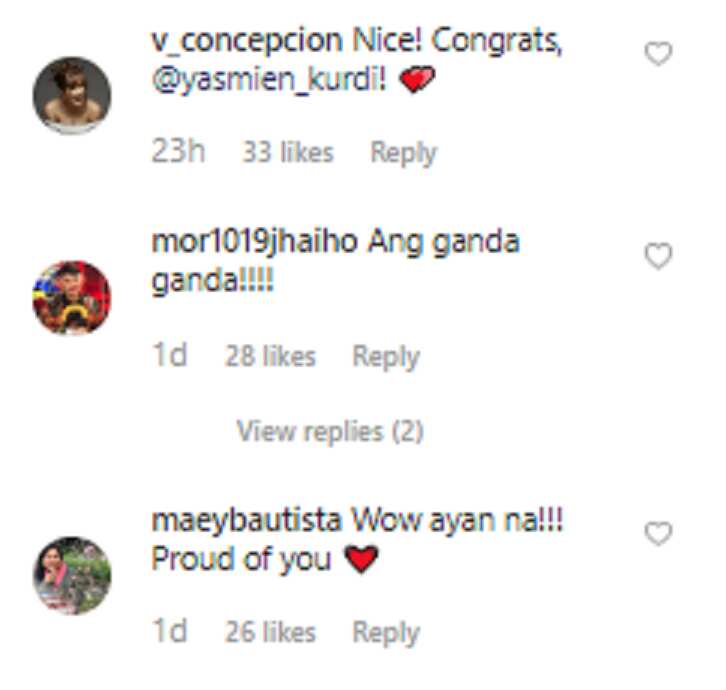View 28 likes on second comment
Viewport: 726px width, 690px height.
270,356
